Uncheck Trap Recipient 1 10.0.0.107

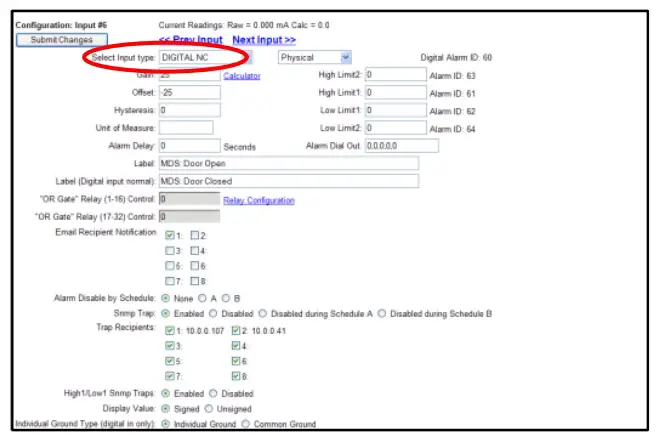(x=169, y=330)
